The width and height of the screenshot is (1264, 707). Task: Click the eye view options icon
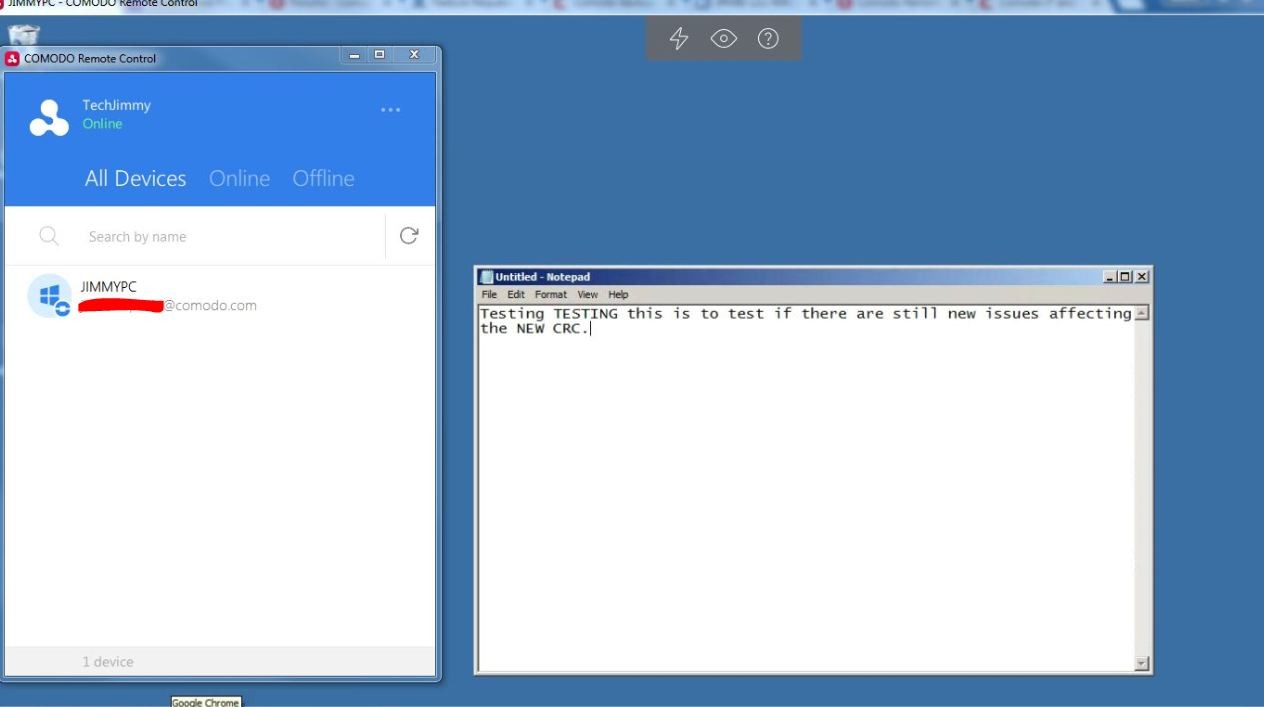click(x=724, y=39)
